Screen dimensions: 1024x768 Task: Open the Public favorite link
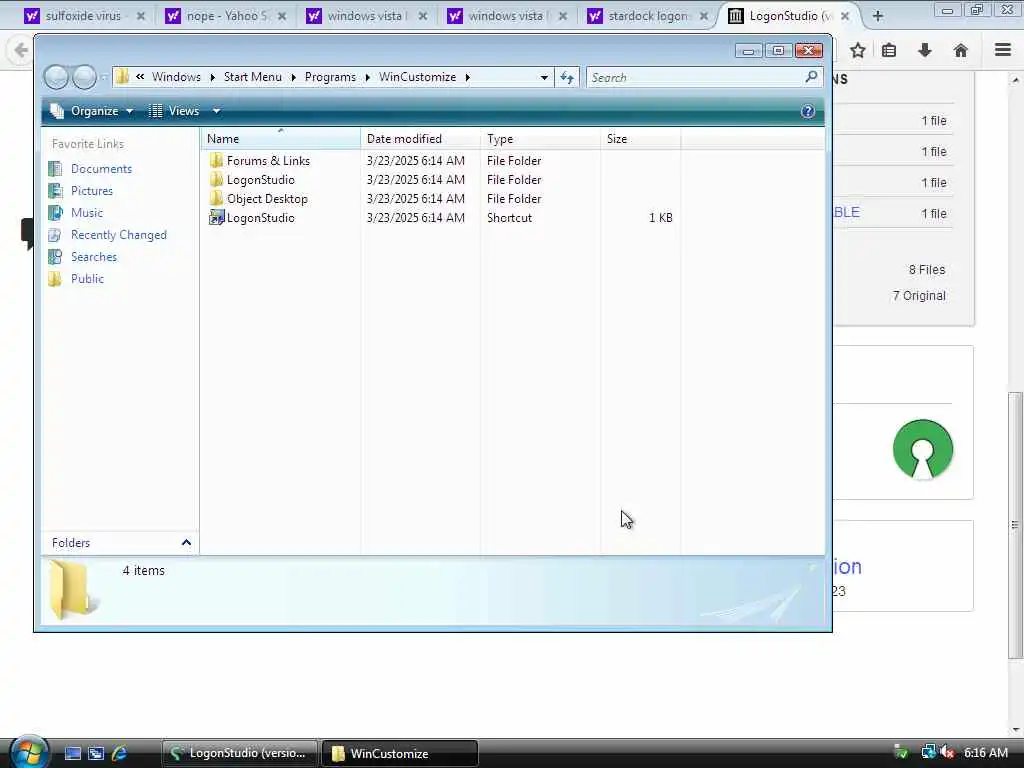click(x=87, y=279)
